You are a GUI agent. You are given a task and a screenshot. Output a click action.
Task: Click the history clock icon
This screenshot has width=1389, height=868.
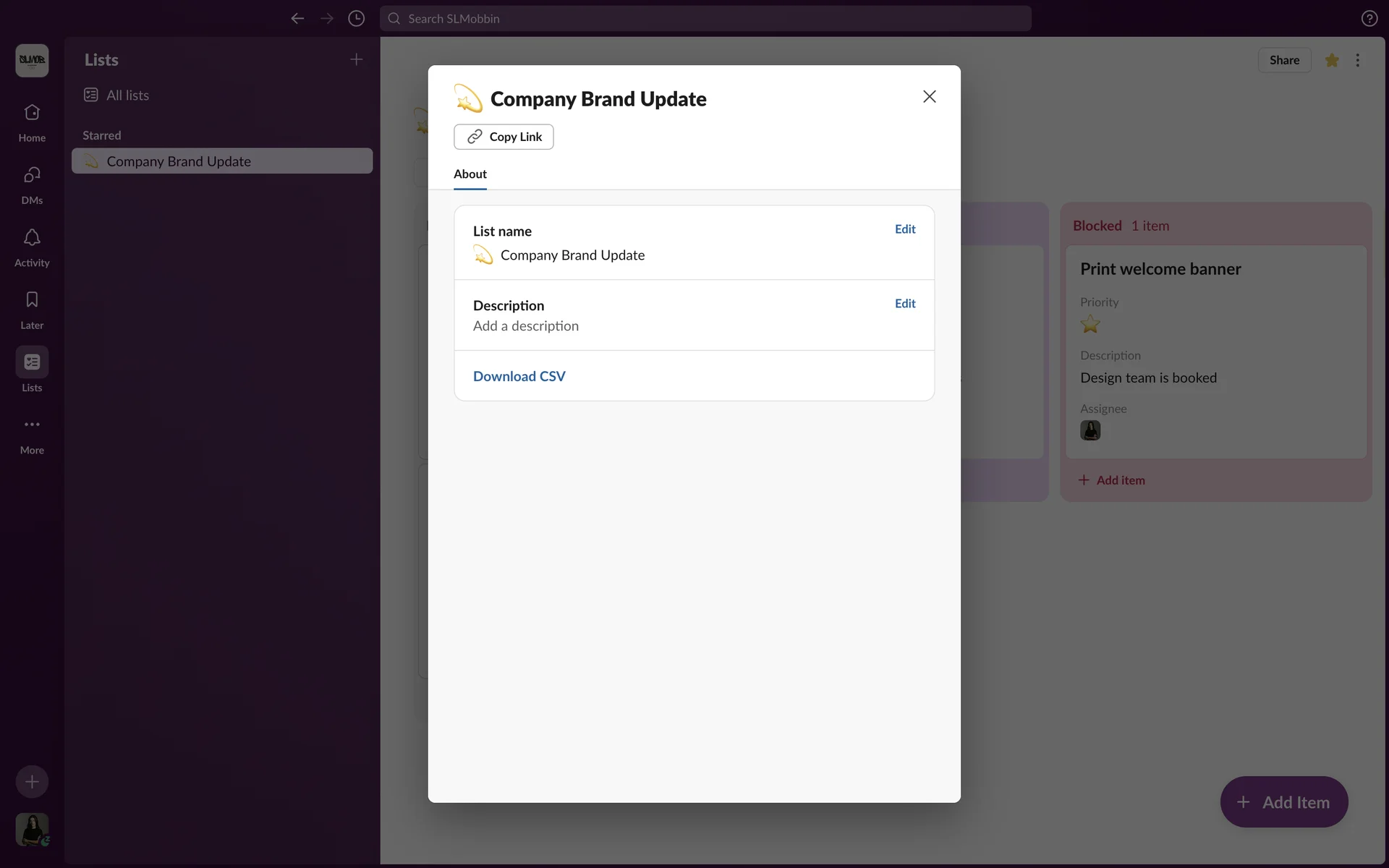(x=356, y=19)
